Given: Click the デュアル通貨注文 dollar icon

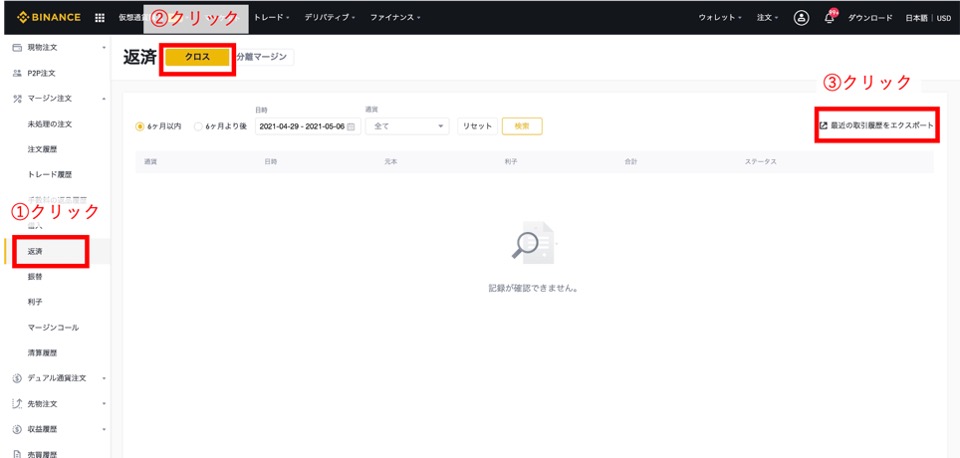Looking at the screenshot, I should [x=17, y=378].
